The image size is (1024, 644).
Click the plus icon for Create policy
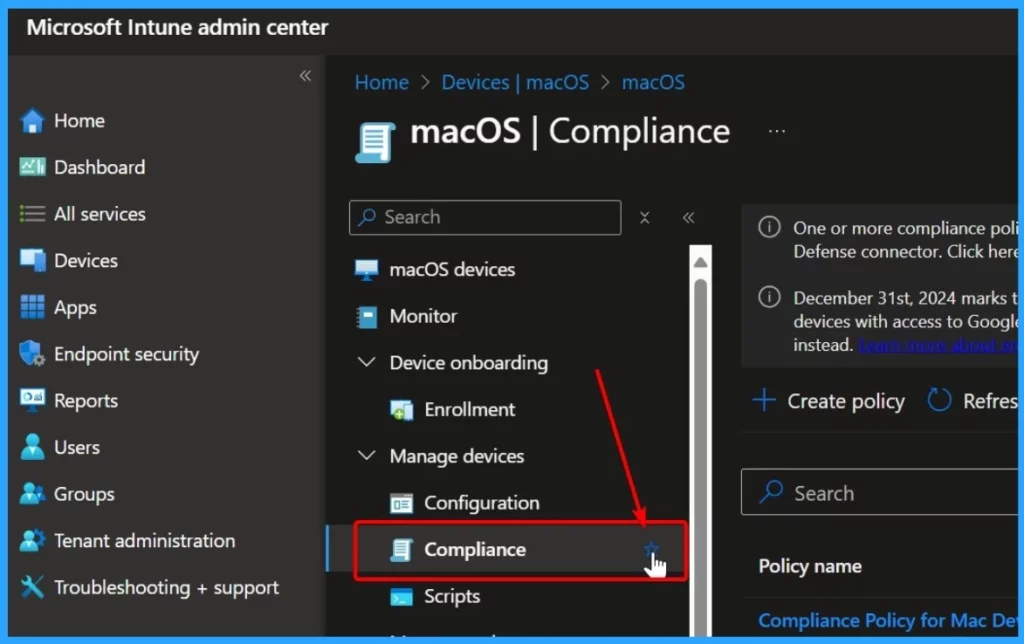pyautogui.click(x=764, y=400)
